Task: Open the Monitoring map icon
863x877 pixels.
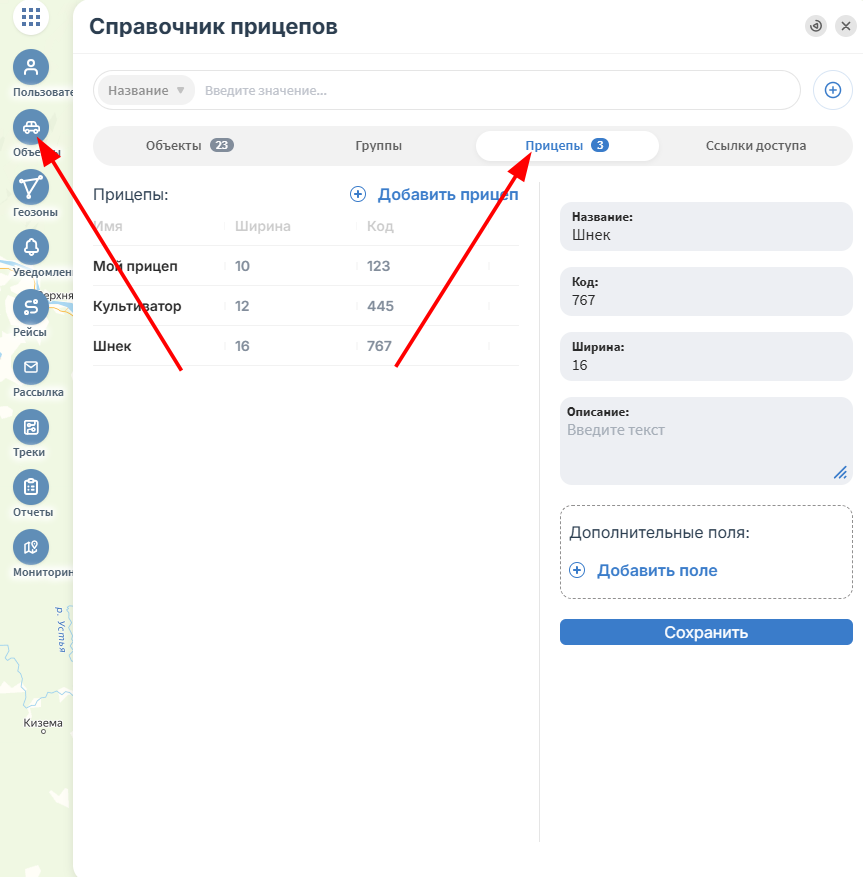Action: pos(31,547)
